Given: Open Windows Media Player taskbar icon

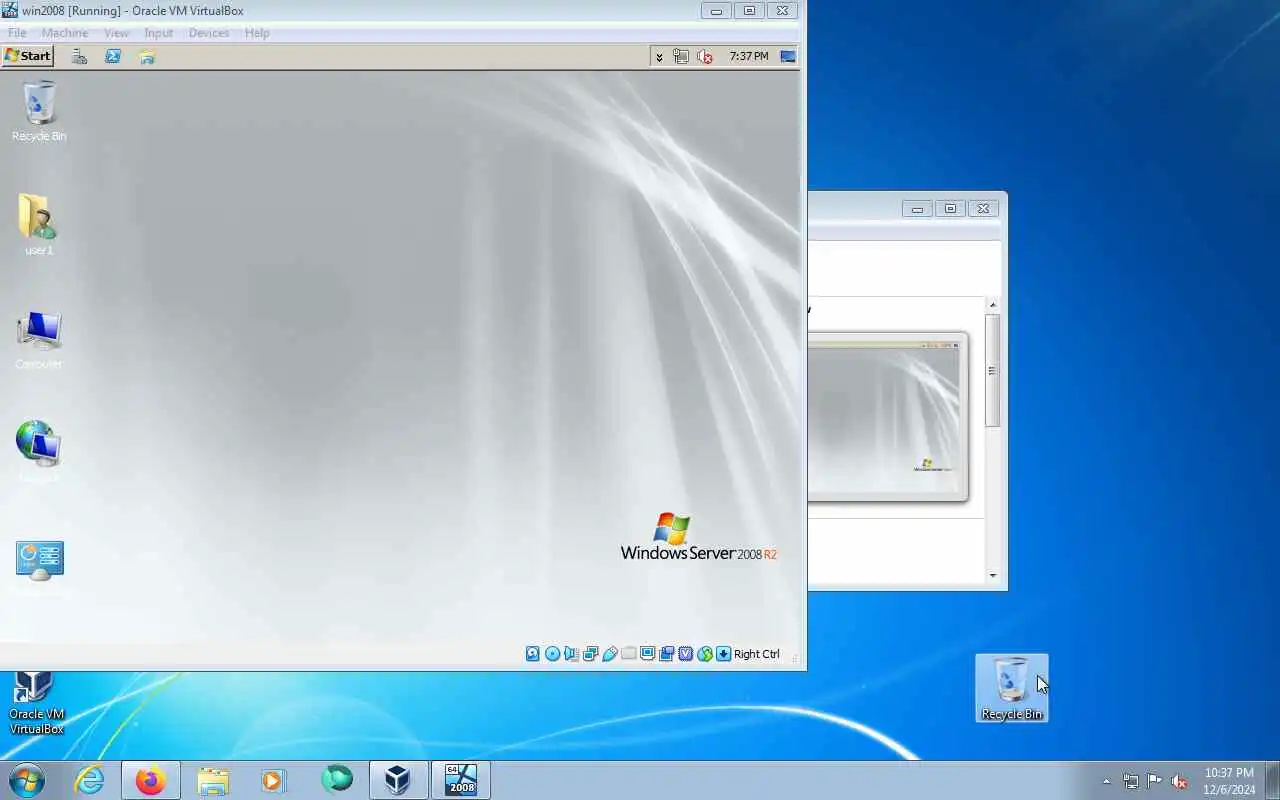Looking at the screenshot, I should [x=273, y=780].
